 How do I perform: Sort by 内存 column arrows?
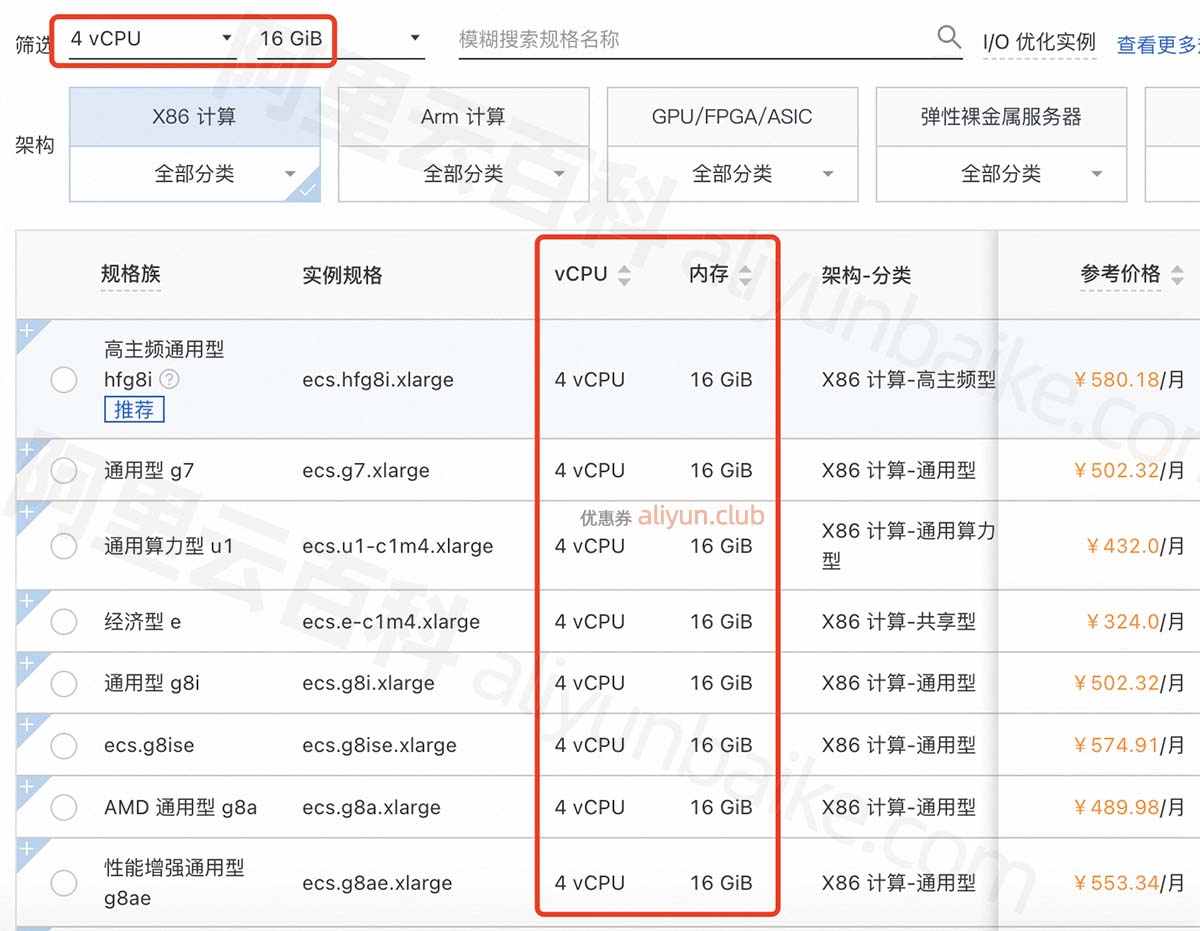(745, 275)
